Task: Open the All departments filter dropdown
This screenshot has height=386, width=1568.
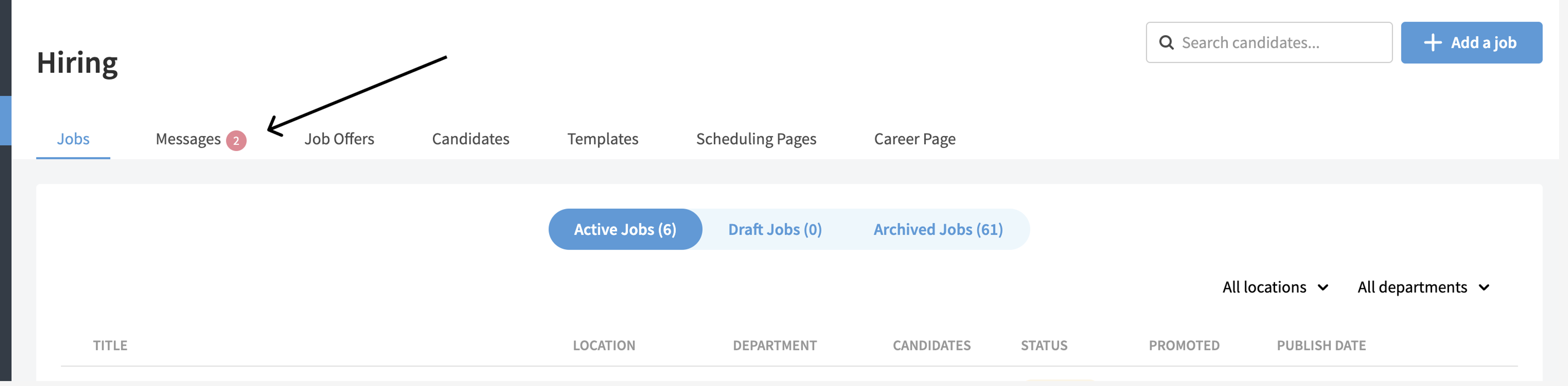Action: coord(1423,288)
